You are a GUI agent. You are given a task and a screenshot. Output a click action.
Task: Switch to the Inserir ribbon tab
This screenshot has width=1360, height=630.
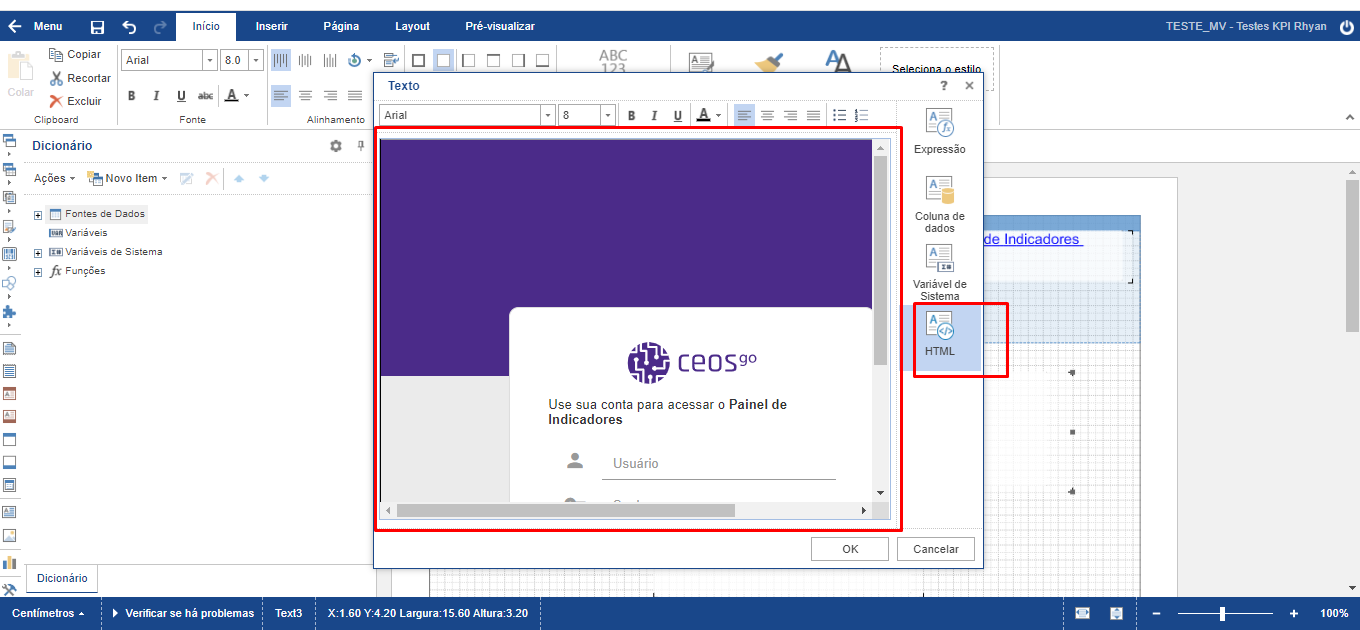pos(271,26)
